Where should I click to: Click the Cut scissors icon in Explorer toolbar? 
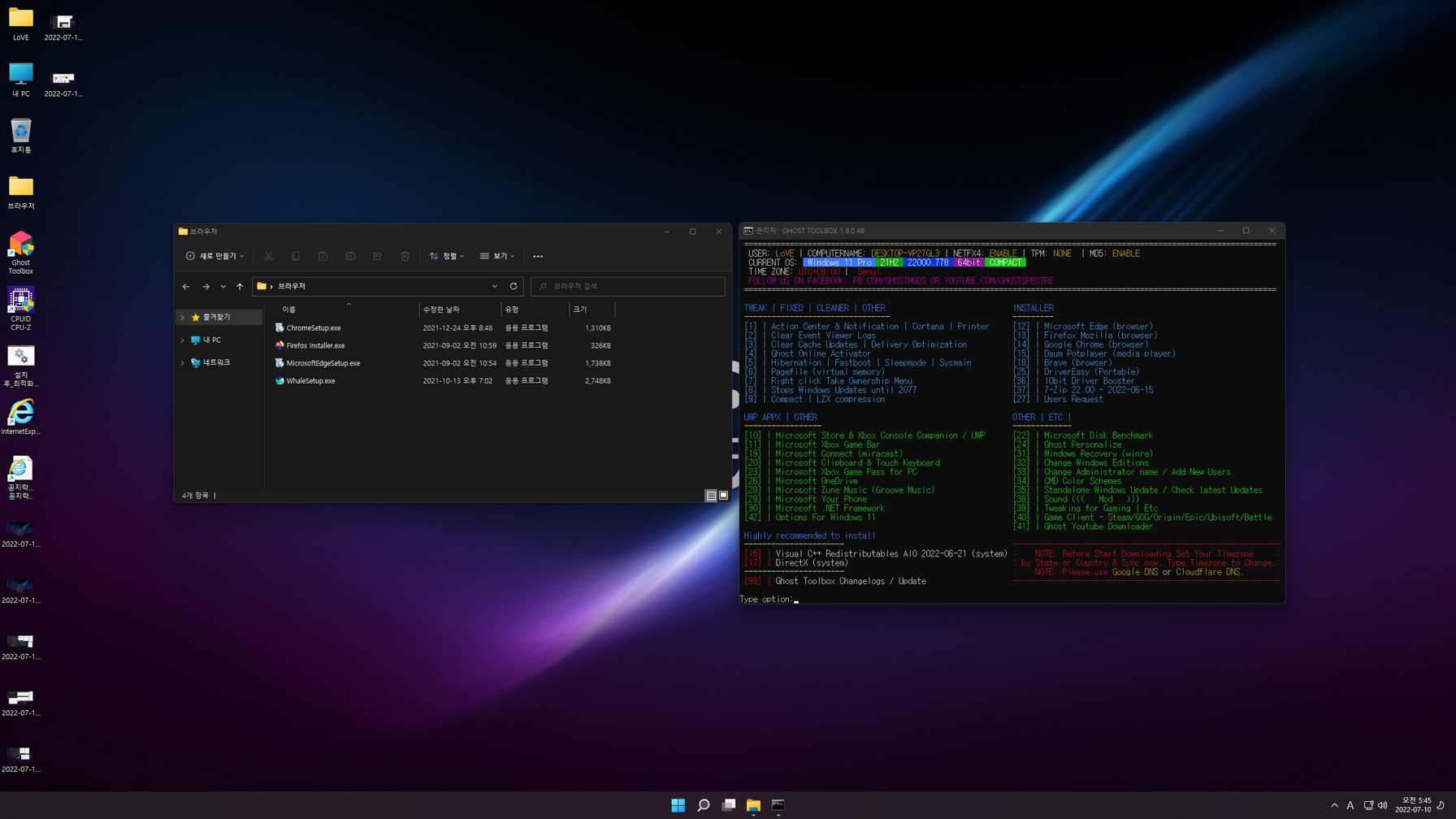coord(268,256)
